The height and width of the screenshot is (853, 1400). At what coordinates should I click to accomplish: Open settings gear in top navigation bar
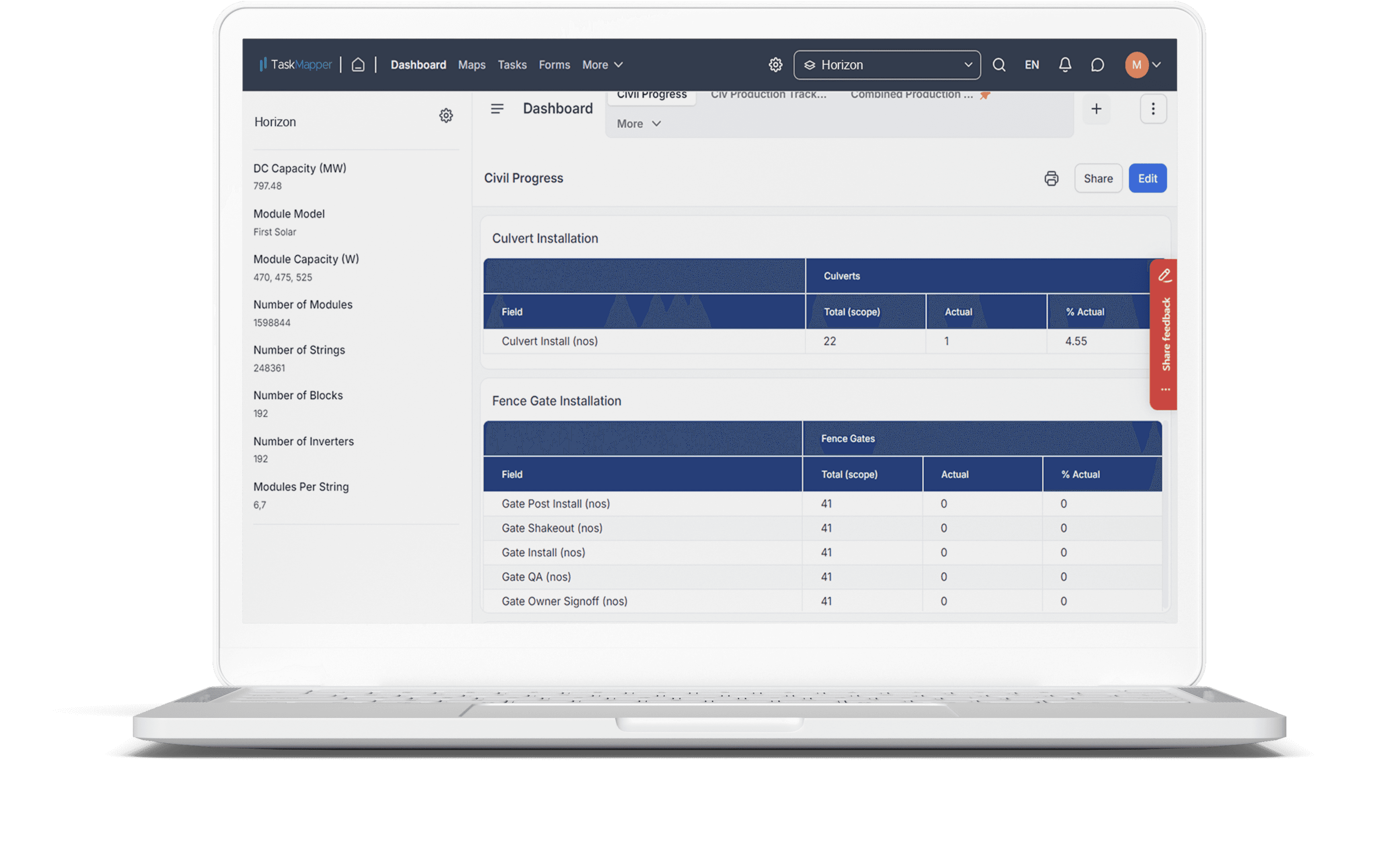click(x=776, y=65)
